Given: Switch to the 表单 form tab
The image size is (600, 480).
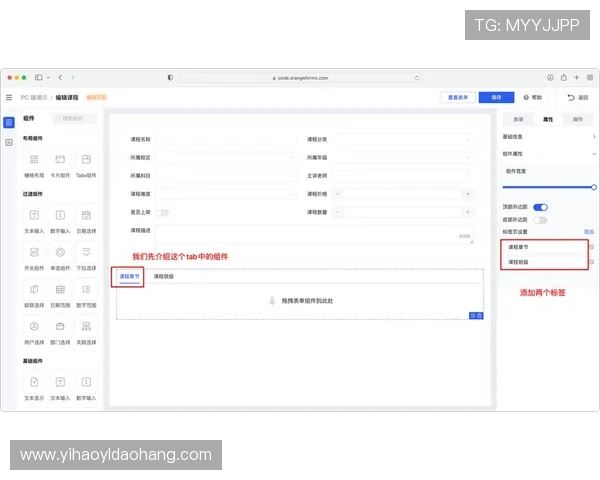Looking at the screenshot, I should point(518,119).
